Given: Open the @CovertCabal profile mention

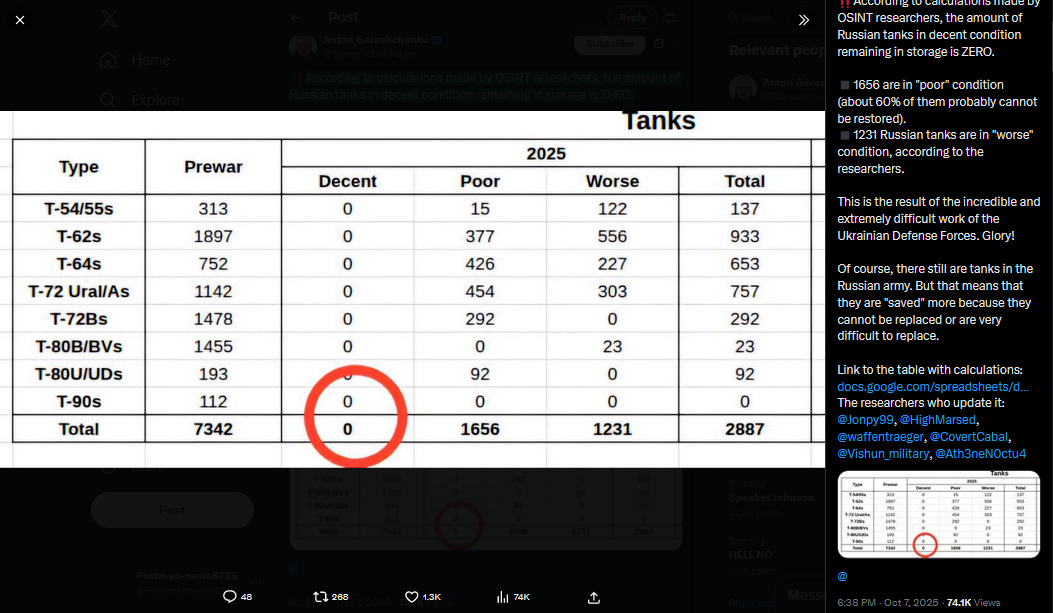Looking at the screenshot, I should (x=968, y=436).
